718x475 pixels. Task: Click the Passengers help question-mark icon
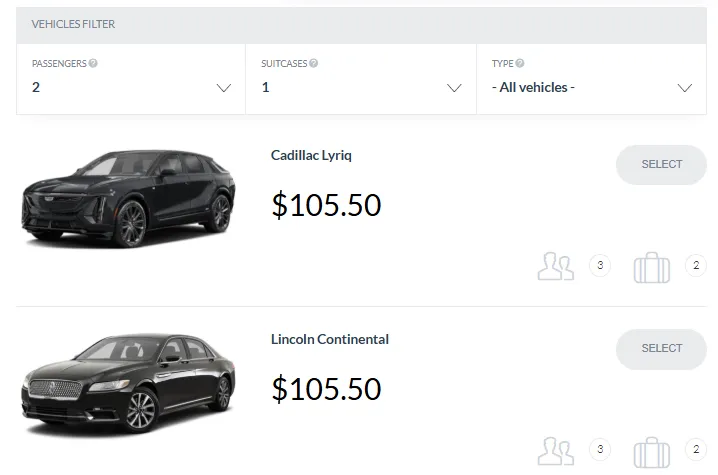(x=93, y=63)
